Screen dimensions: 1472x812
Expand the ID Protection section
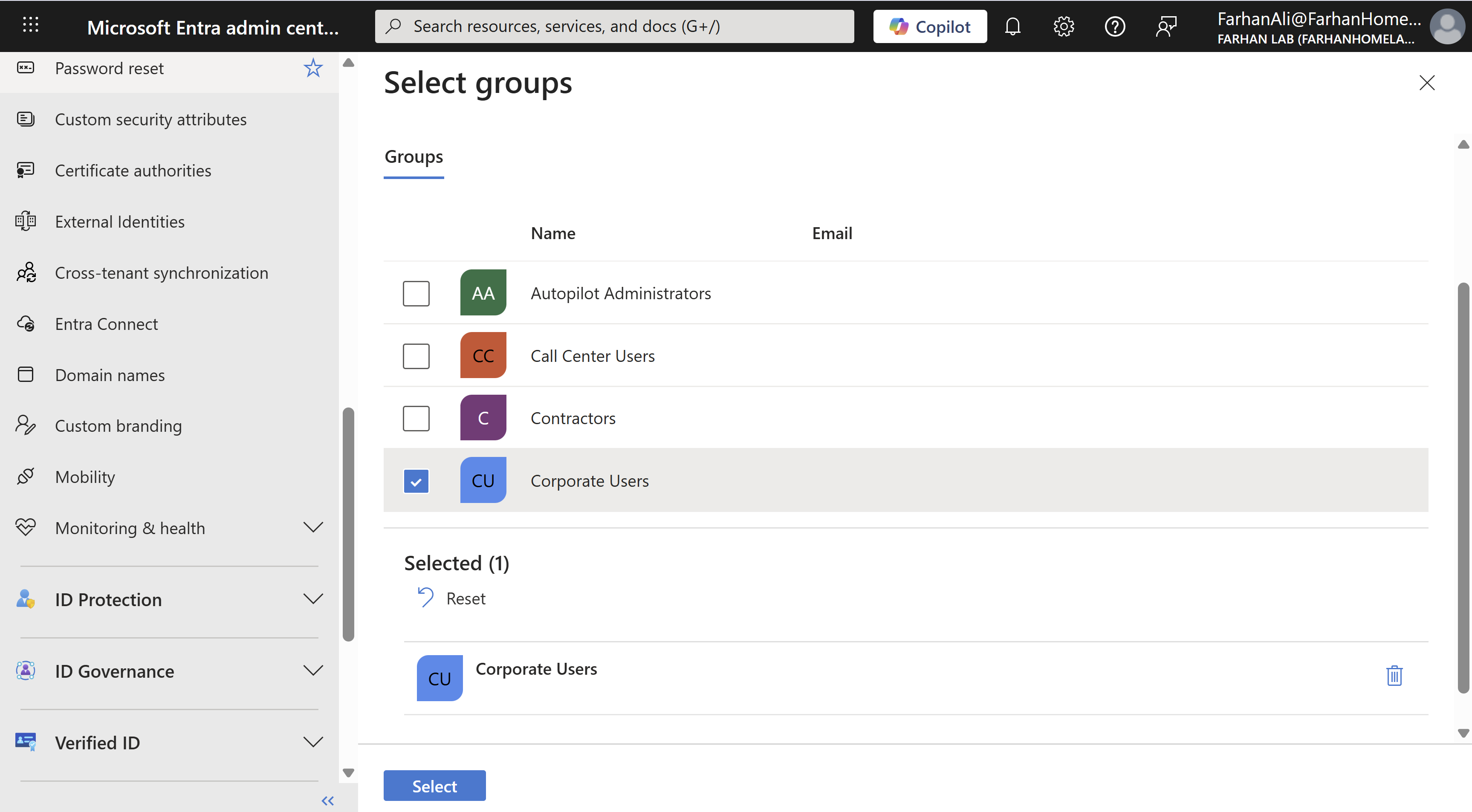[312, 599]
